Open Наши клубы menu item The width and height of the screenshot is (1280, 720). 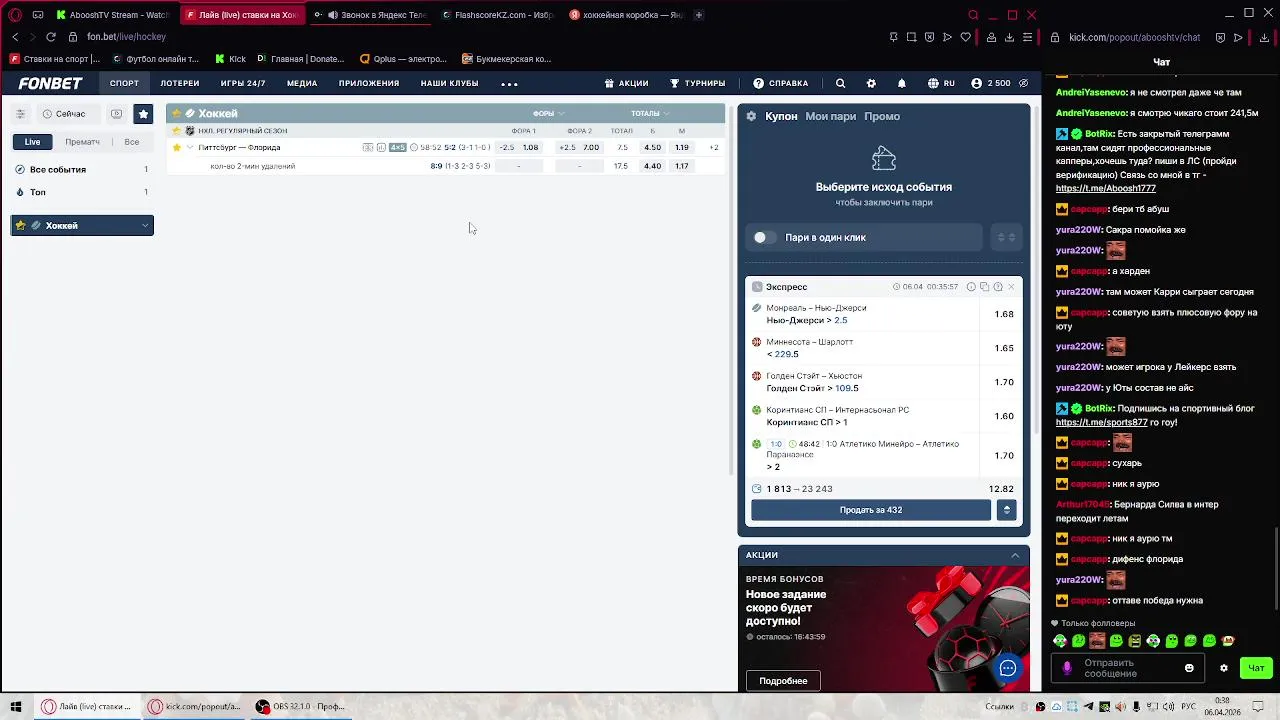click(449, 83)
